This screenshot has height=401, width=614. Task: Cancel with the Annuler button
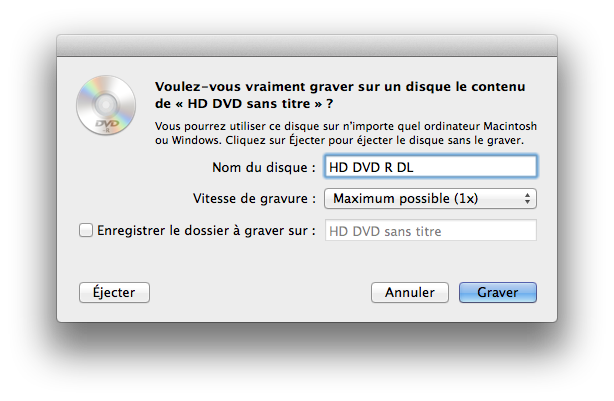(410, 293)
